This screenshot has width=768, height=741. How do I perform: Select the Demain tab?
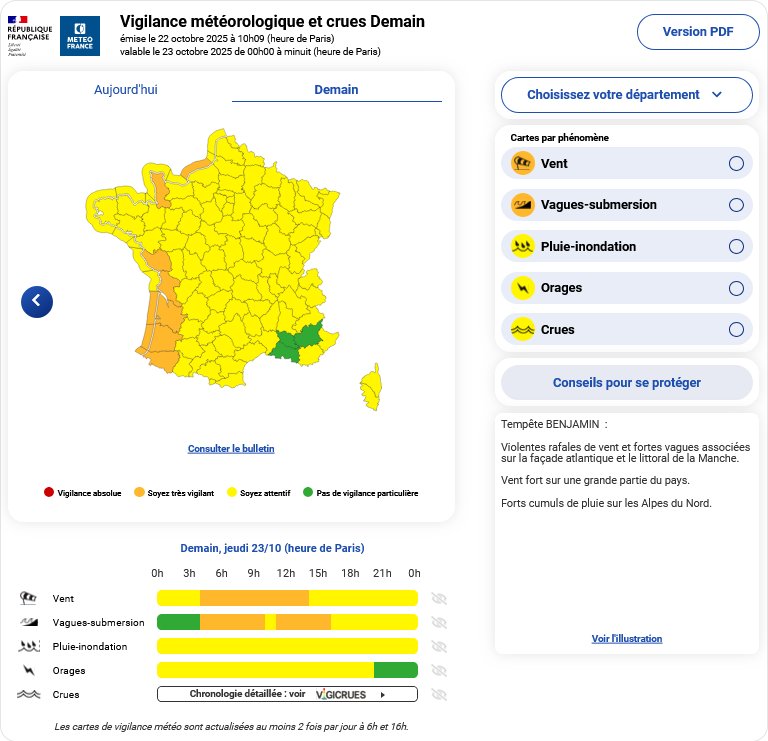tap(336, 90)
